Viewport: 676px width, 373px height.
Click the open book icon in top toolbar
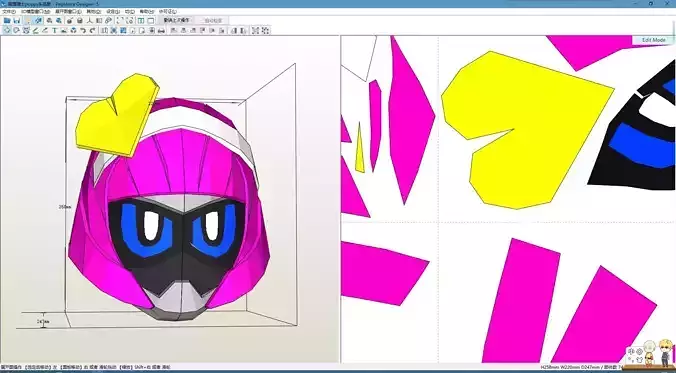[x=99, y=21]
